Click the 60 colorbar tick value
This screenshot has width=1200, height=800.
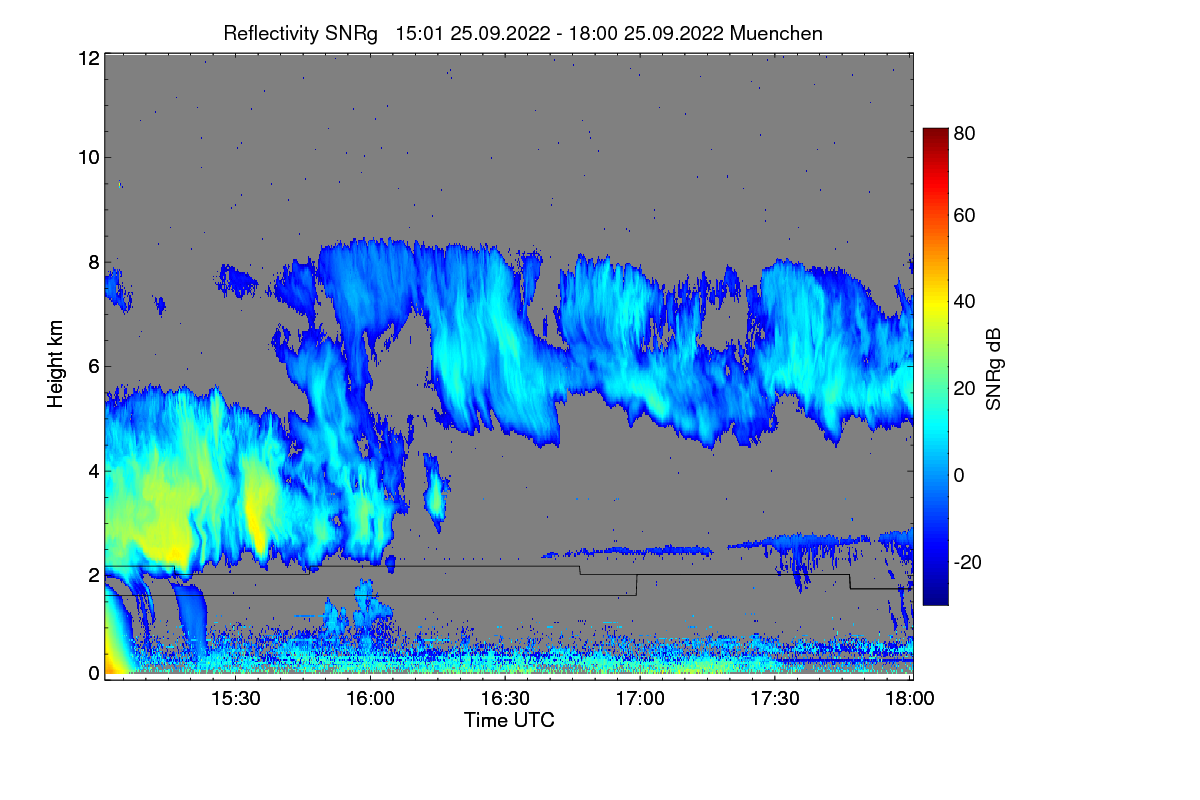pos(965,216)
